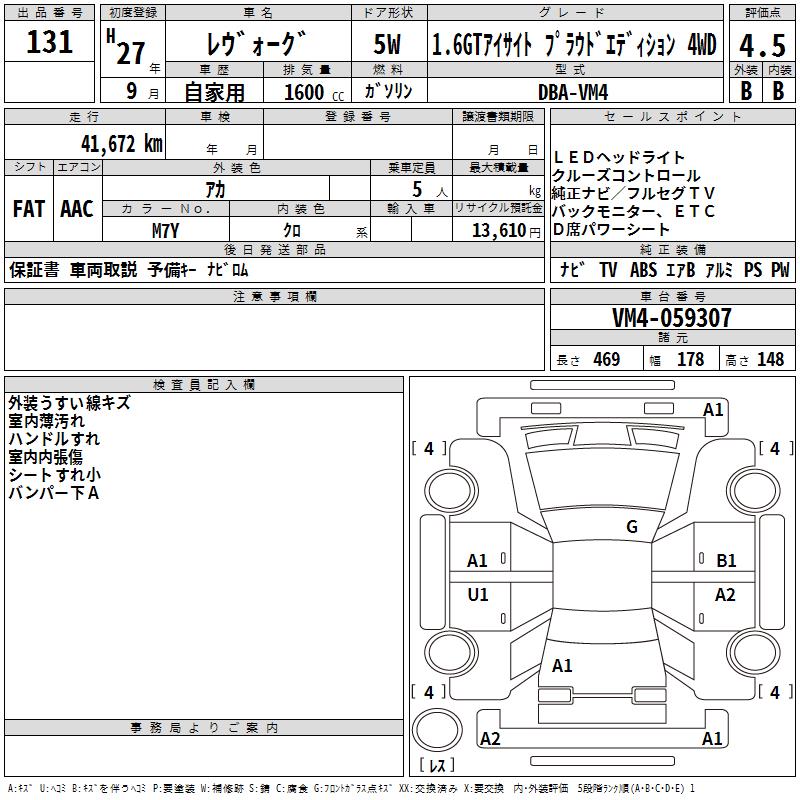Select 保証書 in later-shipped parts
The height and width of the screenshot is (800, 800).
point(34,269)
